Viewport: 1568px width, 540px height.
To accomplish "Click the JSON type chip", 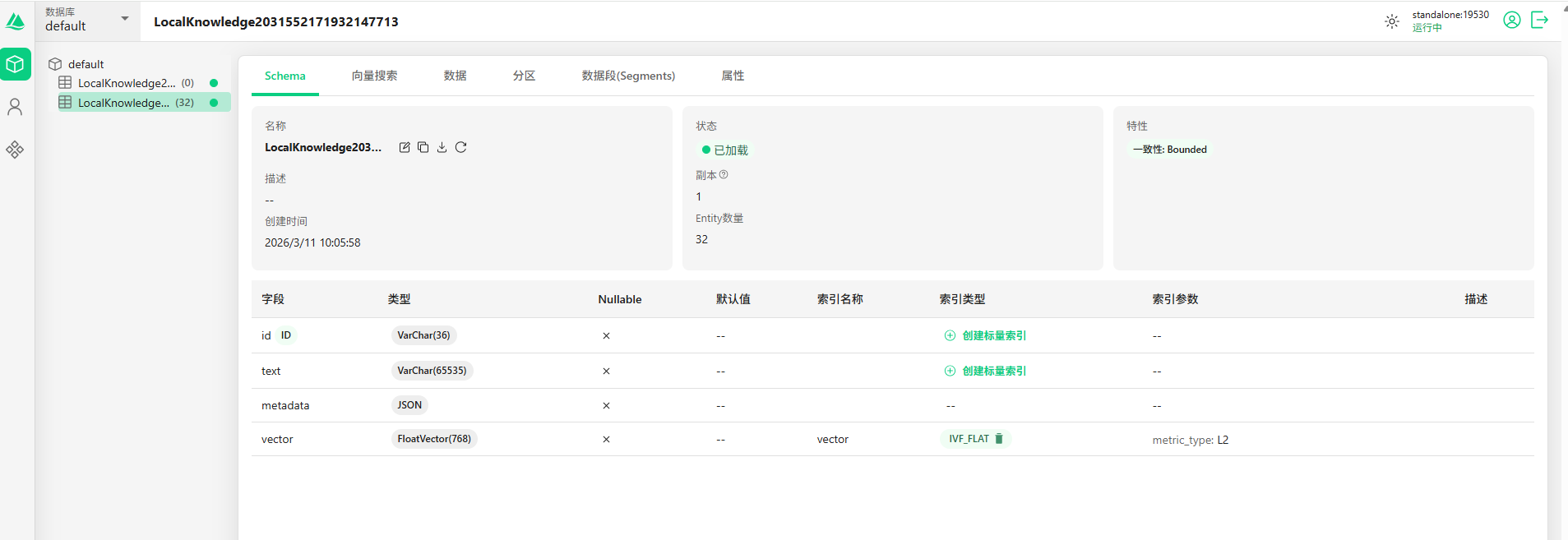I will click(409, 405).
